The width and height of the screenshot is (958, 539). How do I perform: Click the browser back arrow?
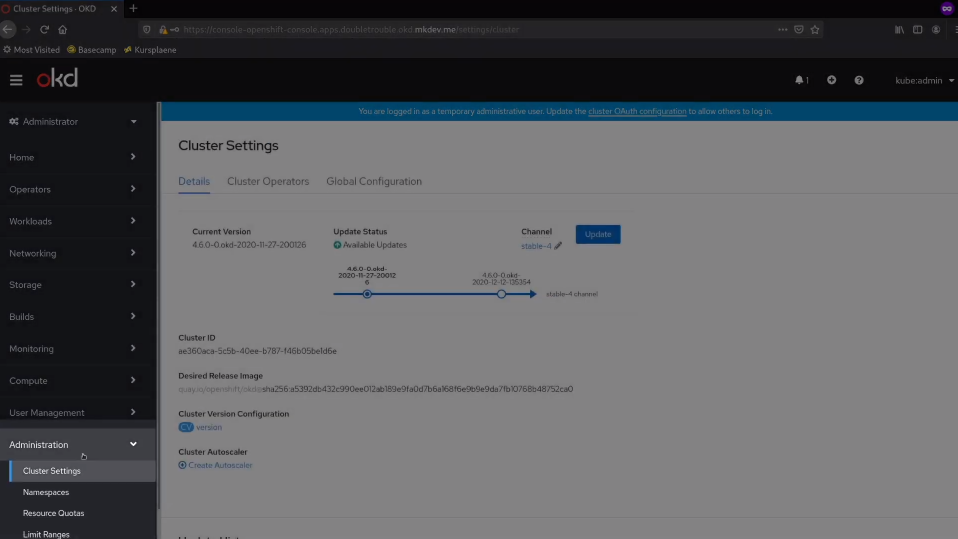click(8, 29)
